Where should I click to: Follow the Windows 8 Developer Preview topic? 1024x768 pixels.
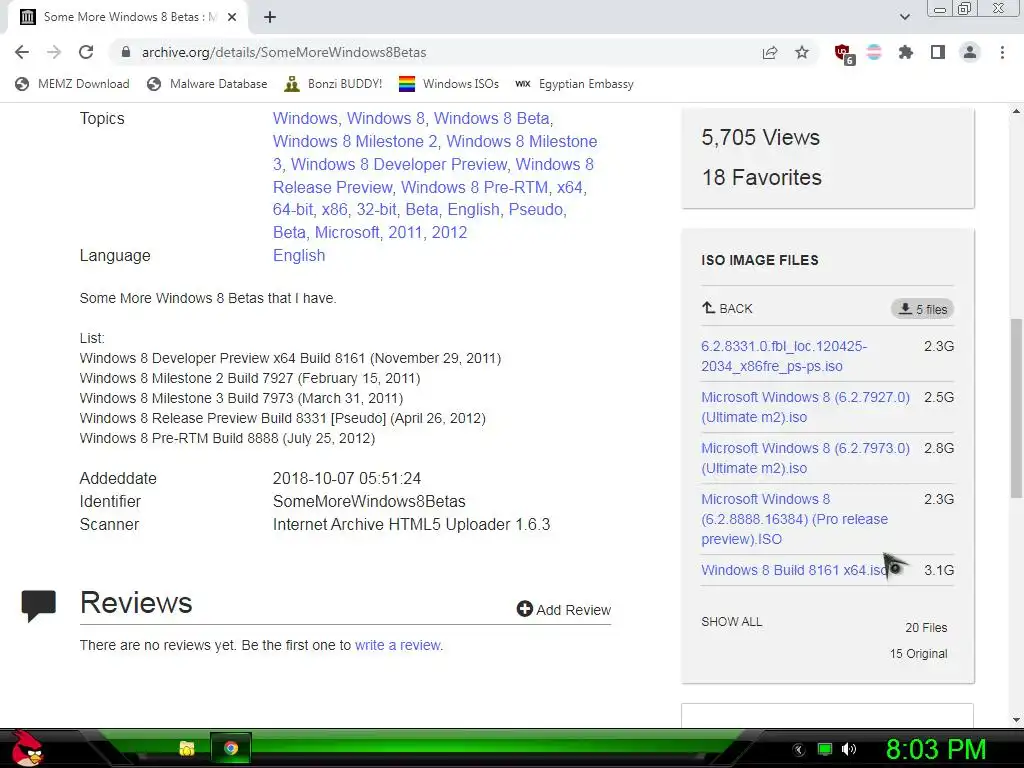399,164
